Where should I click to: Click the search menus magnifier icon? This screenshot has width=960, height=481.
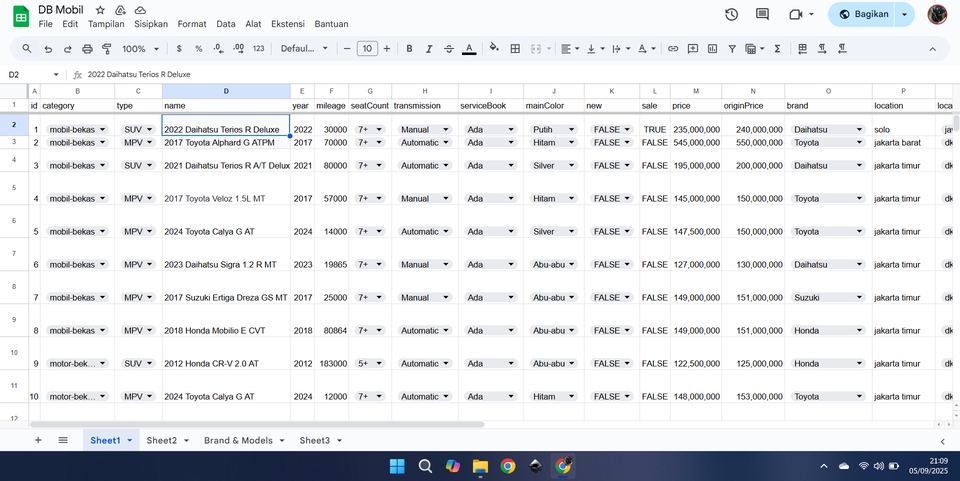(x=26, y=48)
